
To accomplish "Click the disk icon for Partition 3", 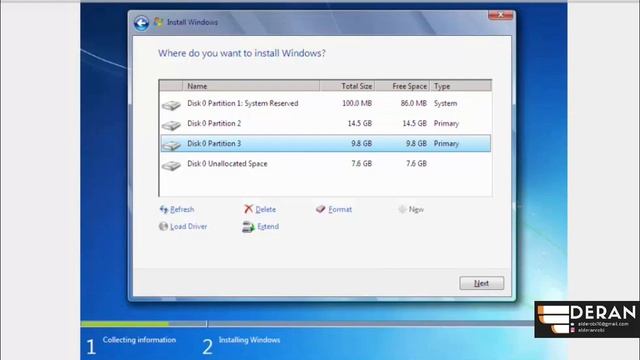I will tap(171, 145).
